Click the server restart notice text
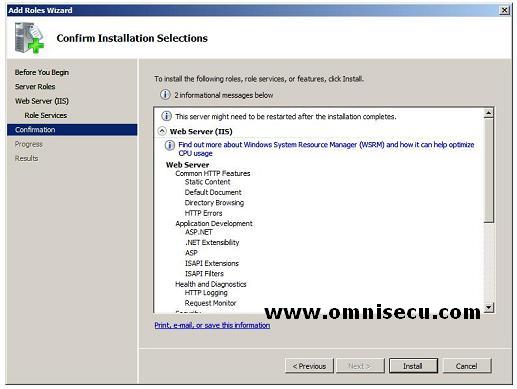517x389 pixels. (x=286, y=116)
